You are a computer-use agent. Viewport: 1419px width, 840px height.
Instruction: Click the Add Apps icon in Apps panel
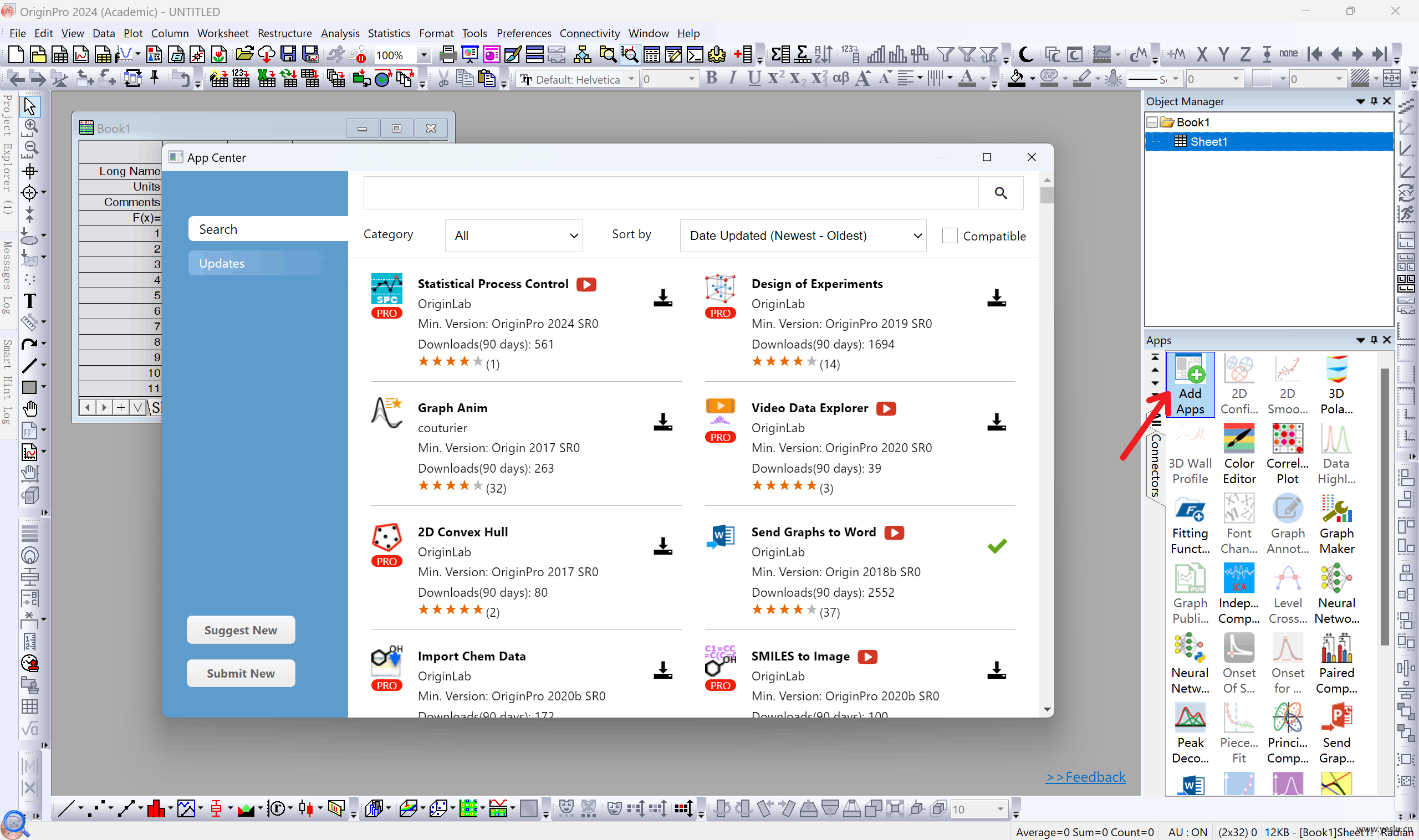(x=1190, y=385)
